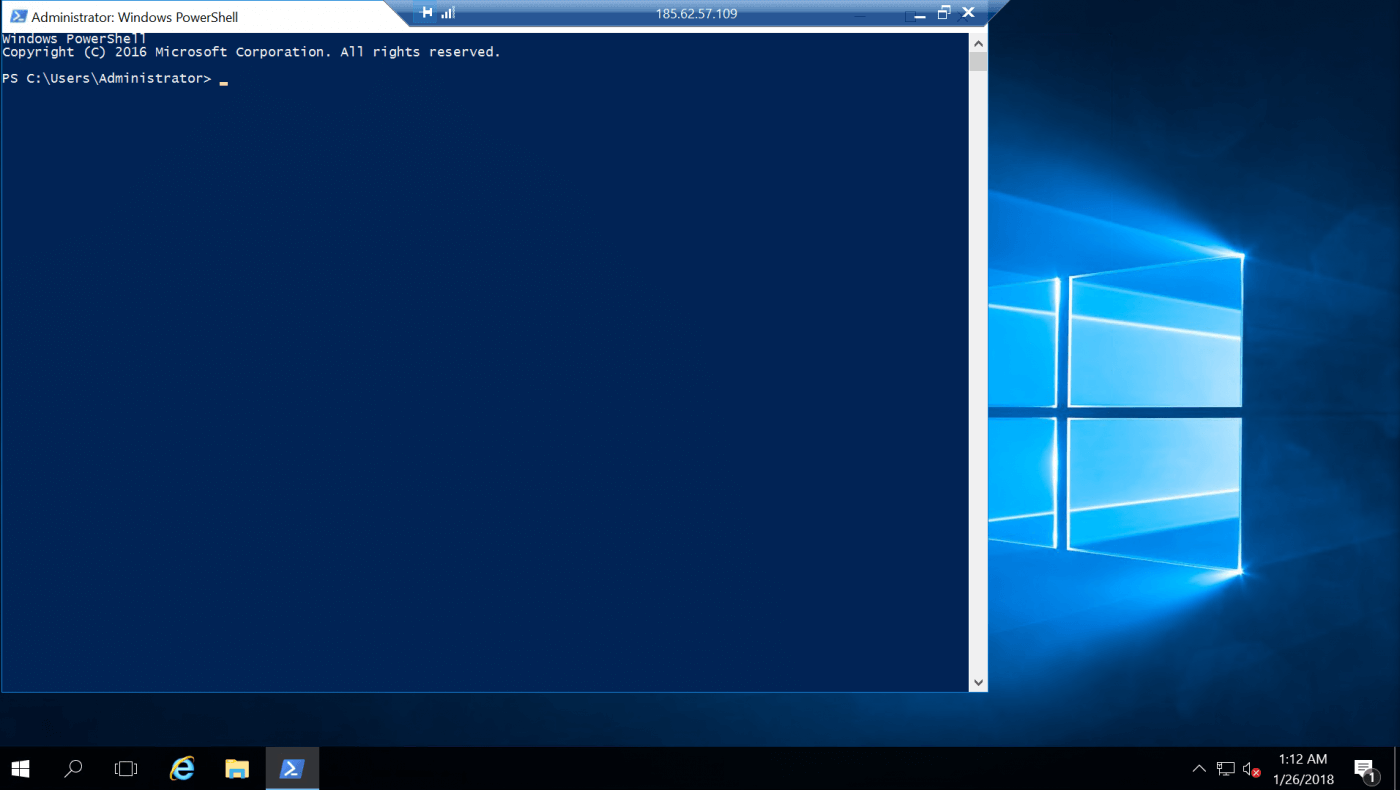1400x790 pixels.
Task: Click the scrollbar down arrow in PowerShell
Action: point(978,681)
